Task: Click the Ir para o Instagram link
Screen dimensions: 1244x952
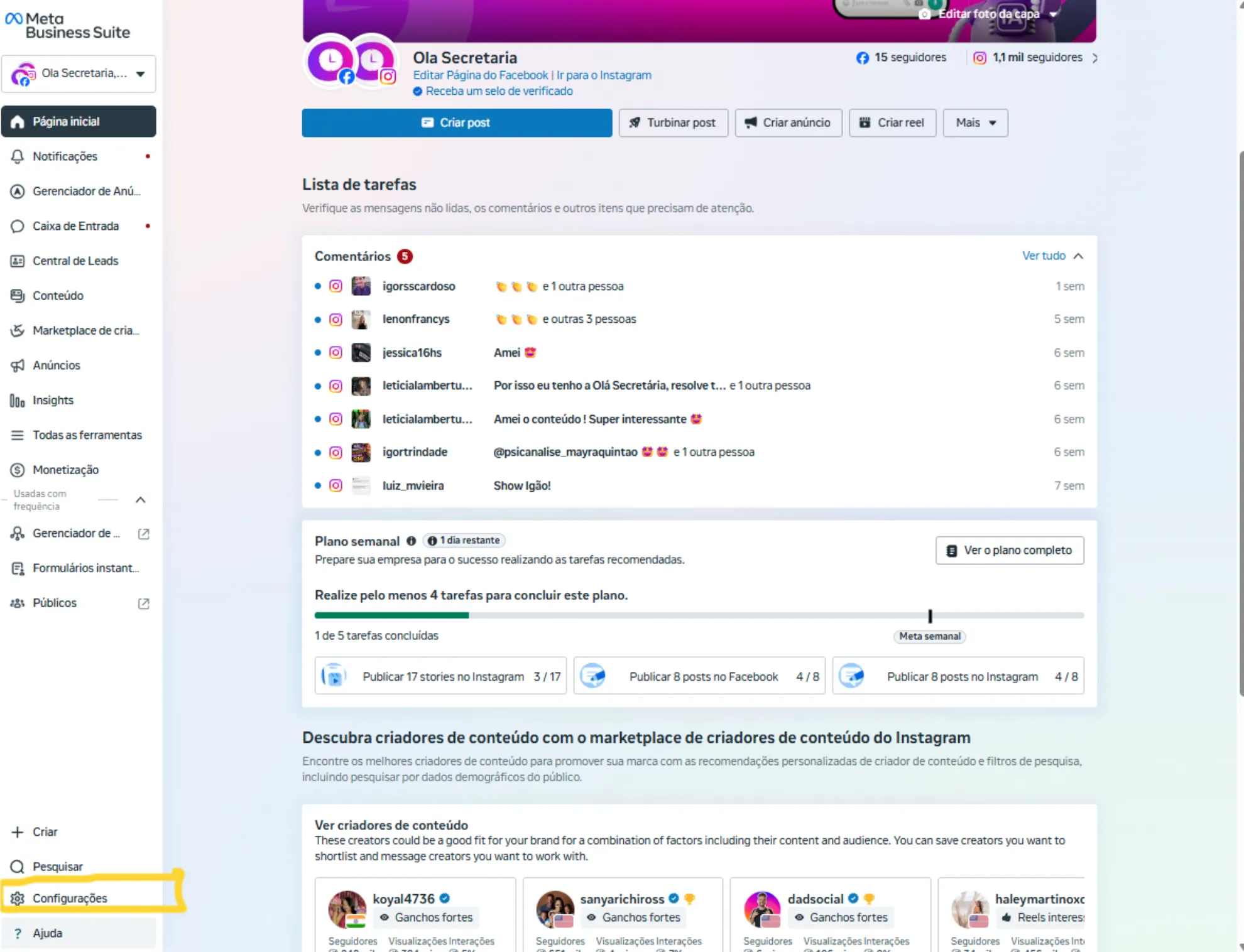Action: pos(604,75)
